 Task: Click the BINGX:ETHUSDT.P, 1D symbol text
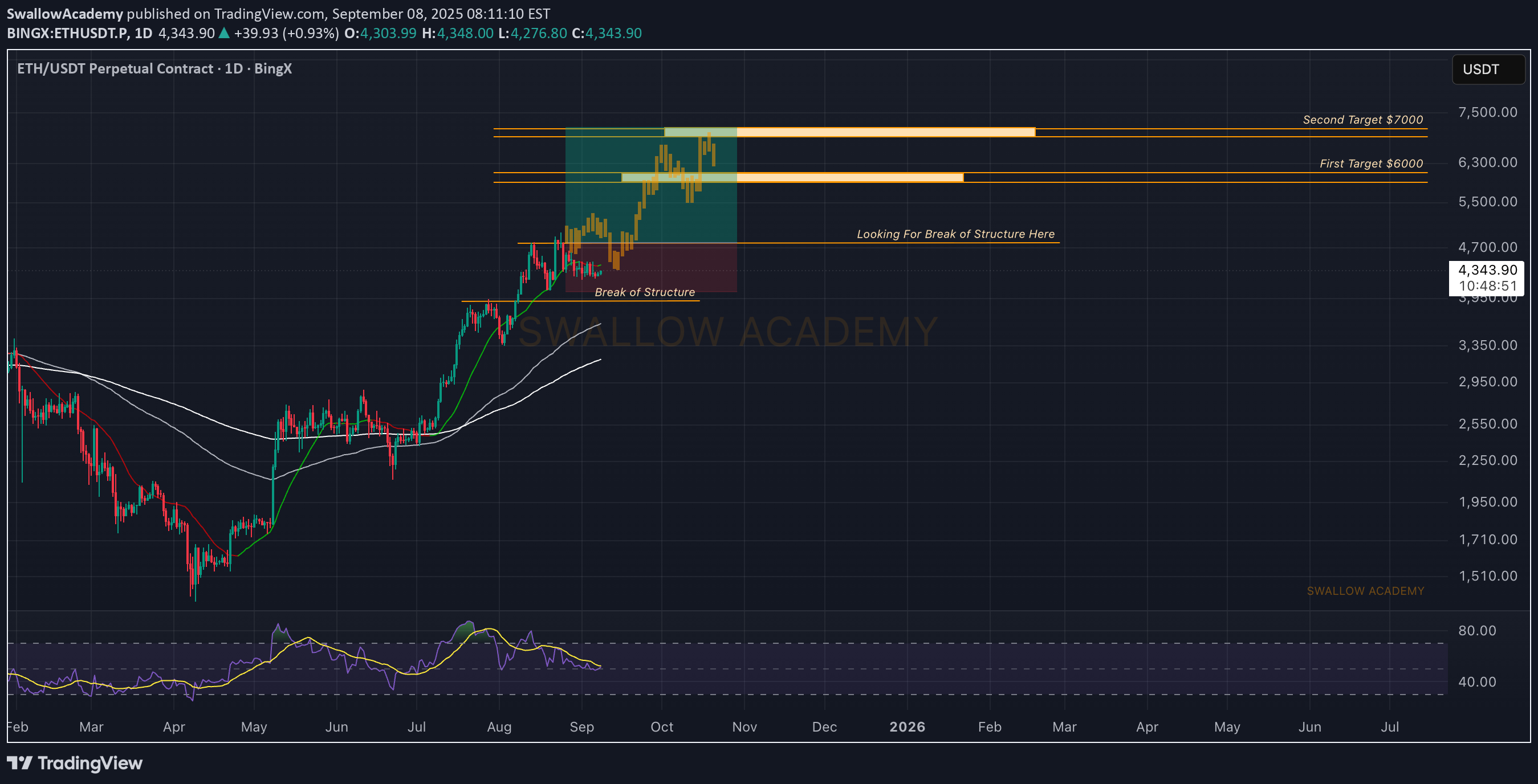tap(79, 34)
